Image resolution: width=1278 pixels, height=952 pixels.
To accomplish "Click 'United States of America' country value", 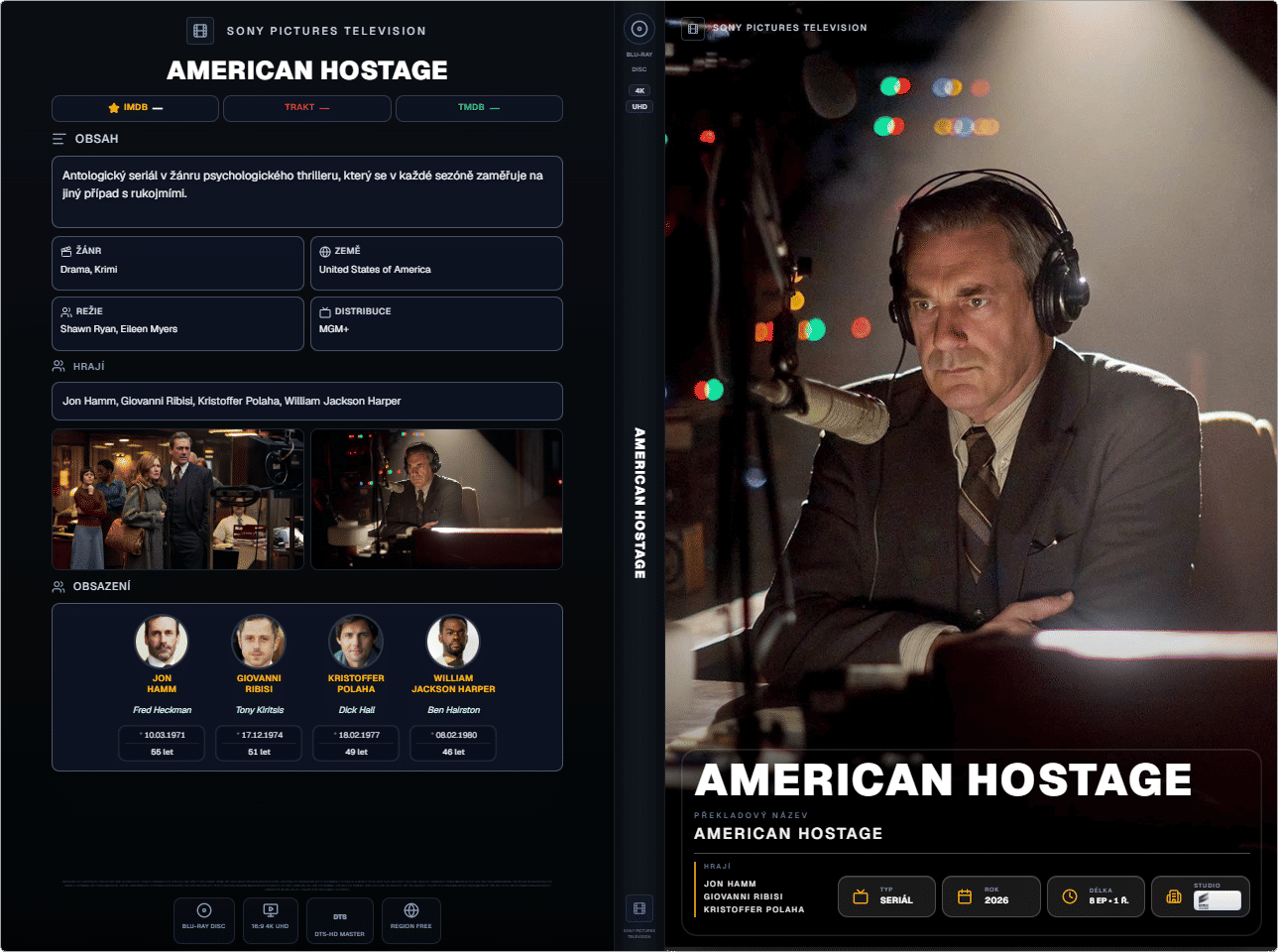I will 375,270.
